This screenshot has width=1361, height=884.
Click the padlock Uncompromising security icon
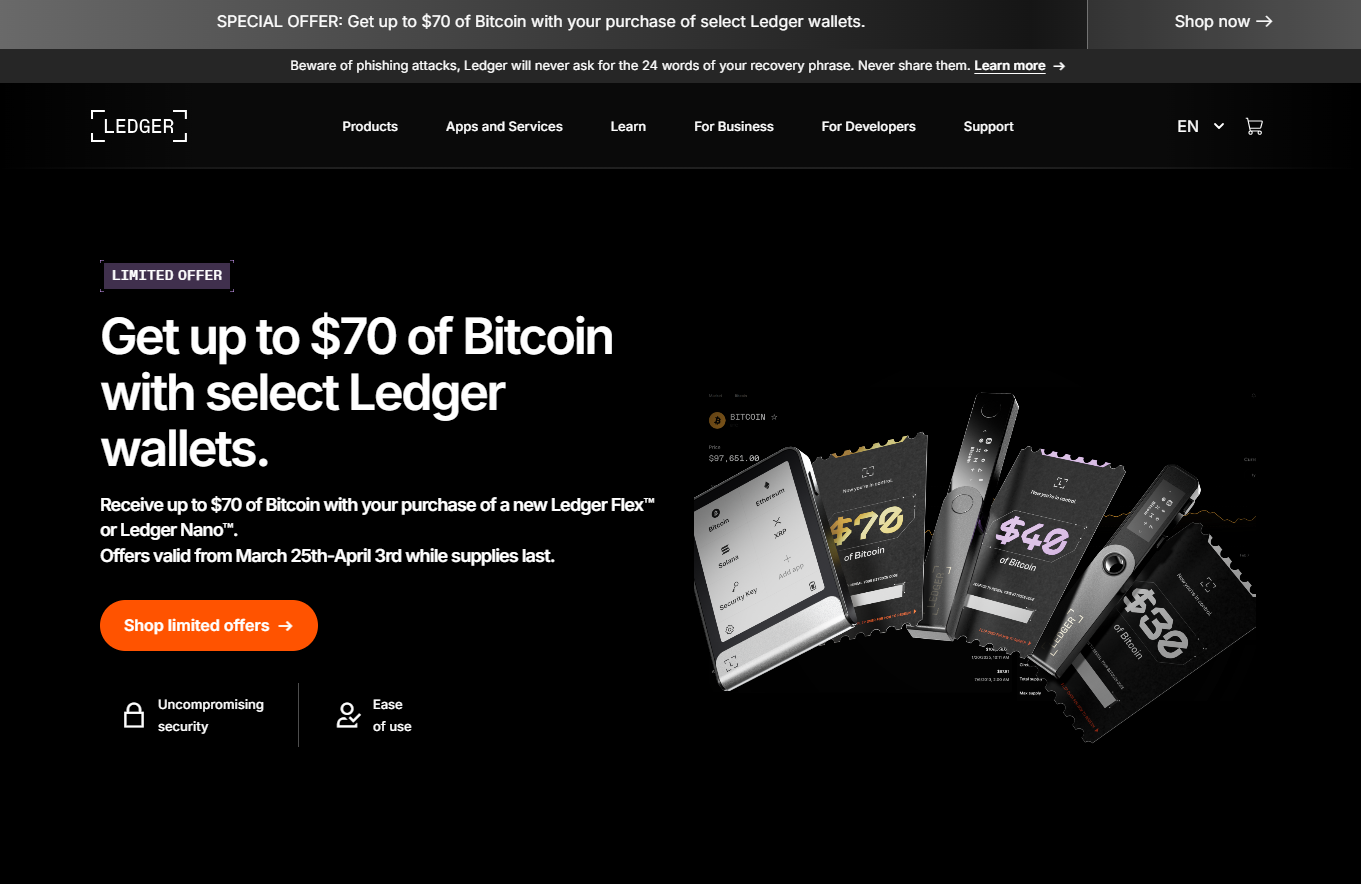pos(134,715)
